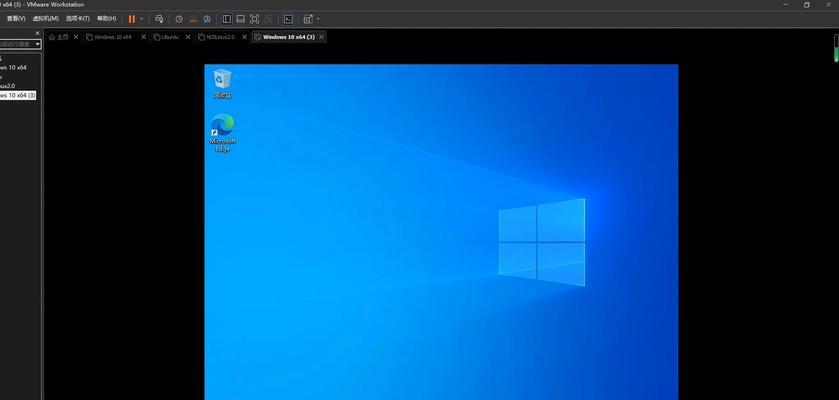Switch to the NDLinux2.0 tab
This screenshot has height=400, width=839.
[217, 37]
